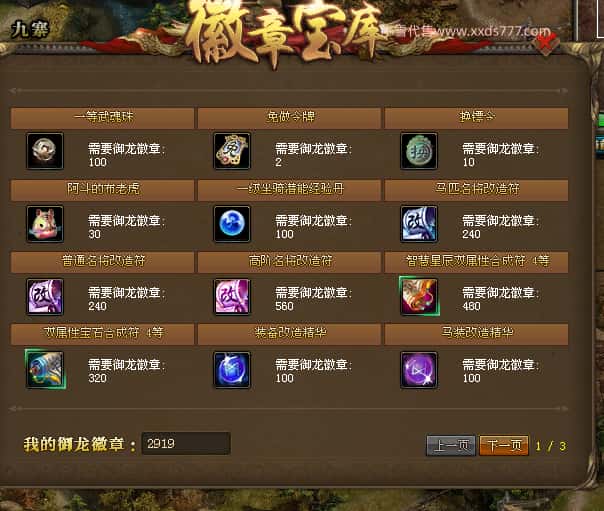
Task: Choose the purple 普通名将改造符 icon
Action: (45, 296)
